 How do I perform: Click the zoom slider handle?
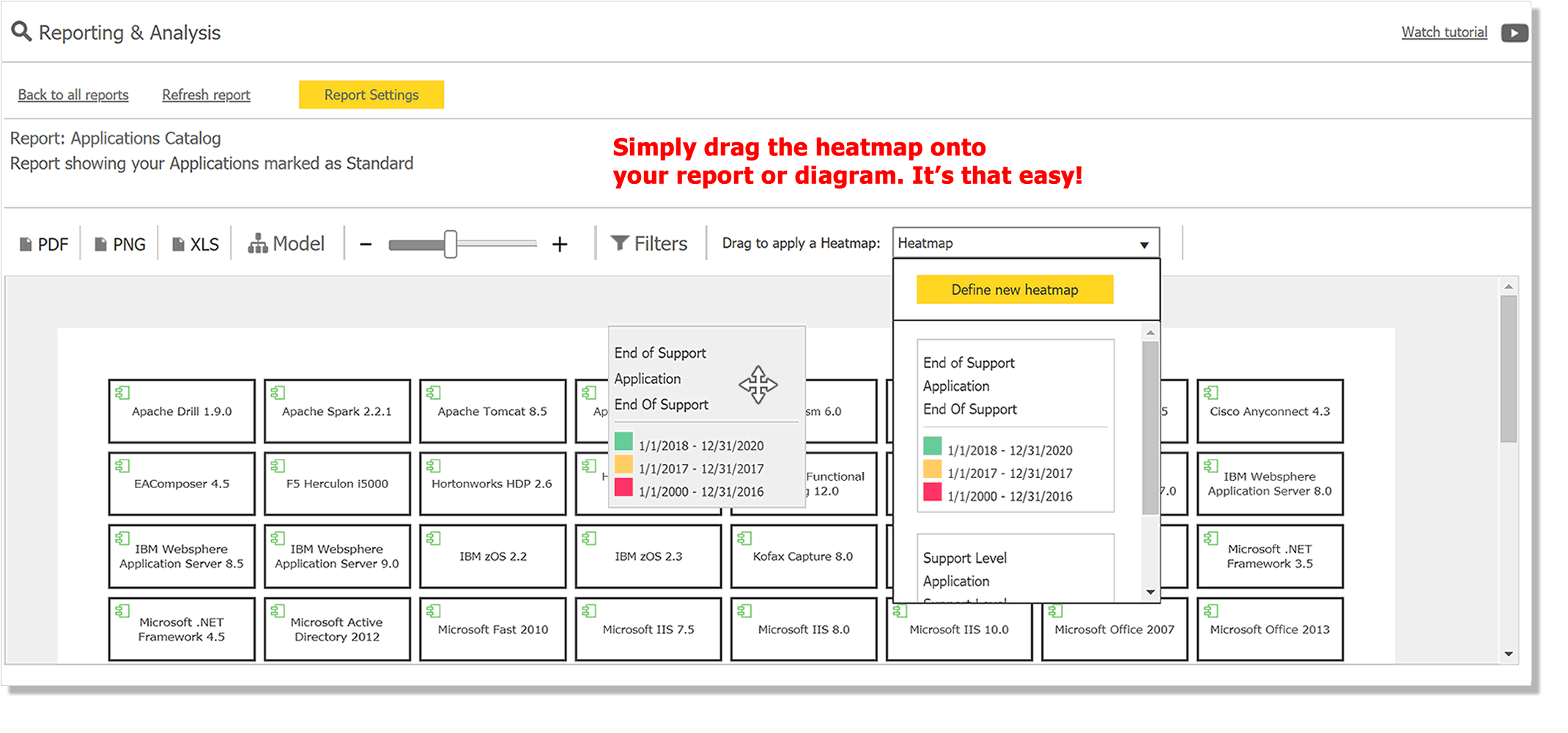[x=451, y=244]
